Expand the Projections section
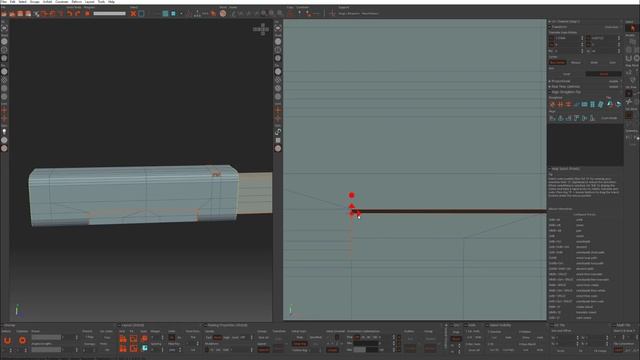The image size is (640, 360). (x=550, y=81)
